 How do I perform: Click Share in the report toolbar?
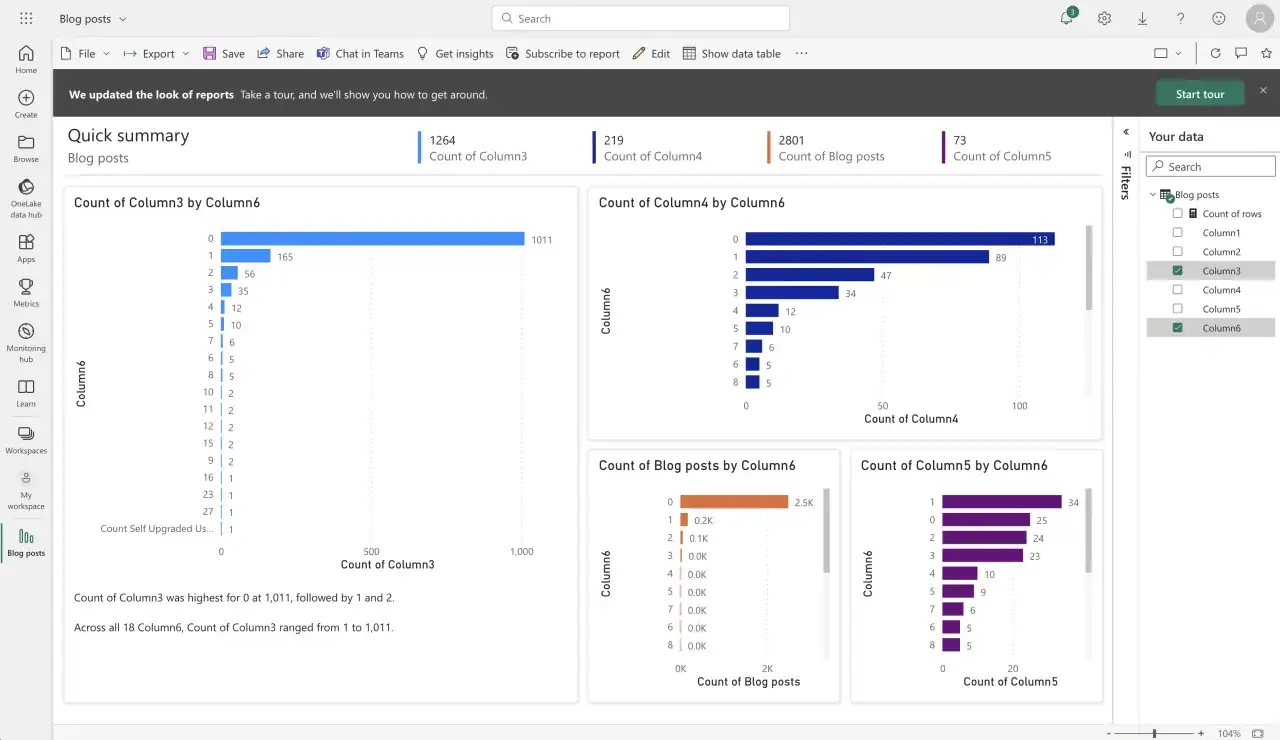[x=280, y=53]
